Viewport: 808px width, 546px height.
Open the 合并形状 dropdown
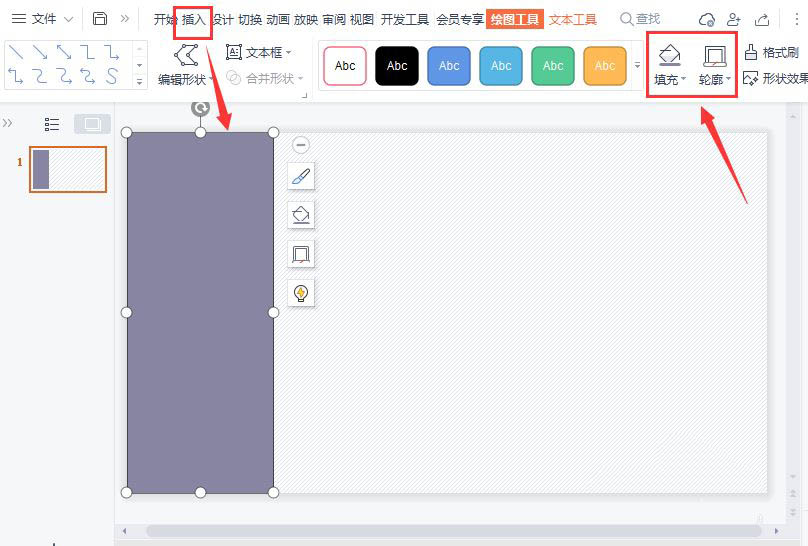(x=265, y=78)
